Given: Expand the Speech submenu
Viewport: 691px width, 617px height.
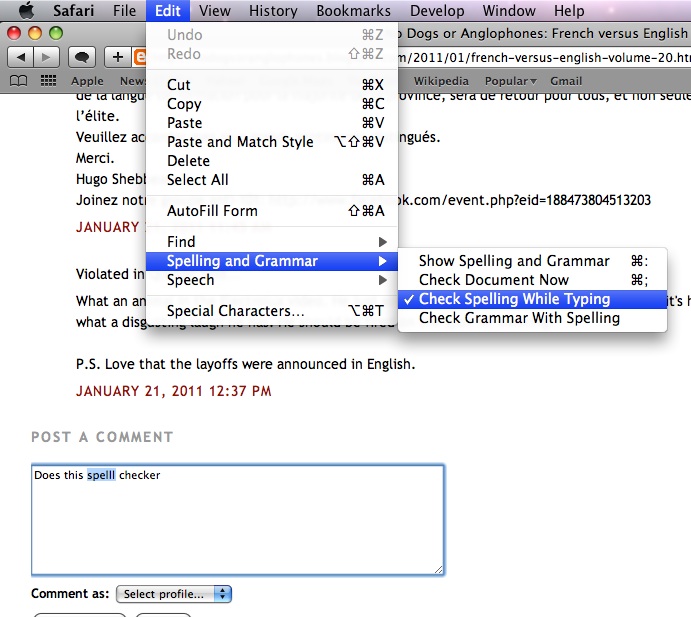Looking at the screenshot, I should [272, 280].
